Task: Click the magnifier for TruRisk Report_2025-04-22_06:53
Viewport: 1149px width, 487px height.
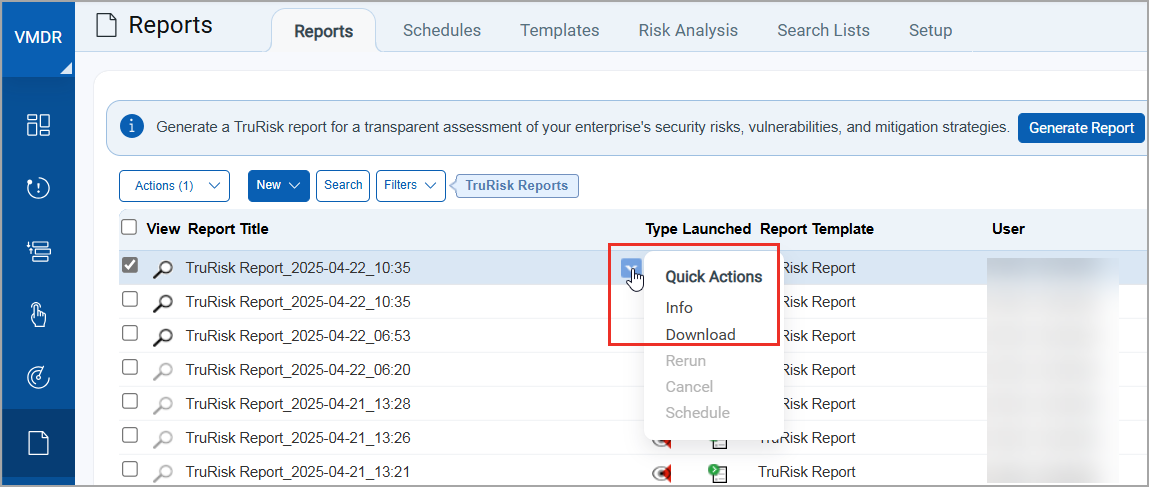Action: click(x=163, y=336)
